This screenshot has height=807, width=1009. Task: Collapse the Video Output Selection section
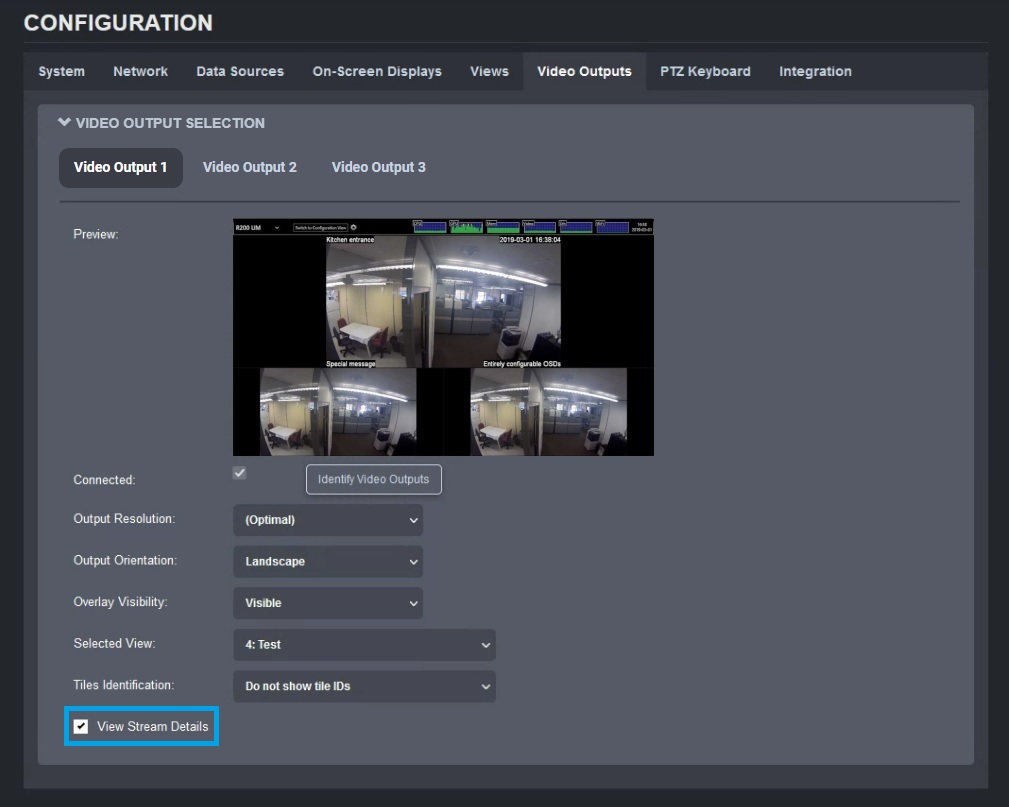(x=64, y=122)
